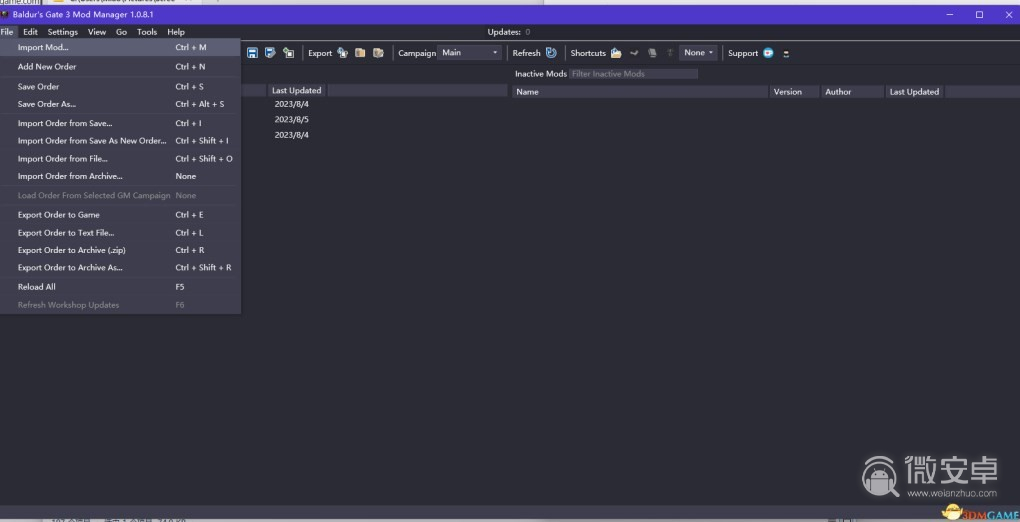Viewport: 1020px width, 522px height.
Task: Click the export-to-game icon beside the Export label
Action: [342, 53]
